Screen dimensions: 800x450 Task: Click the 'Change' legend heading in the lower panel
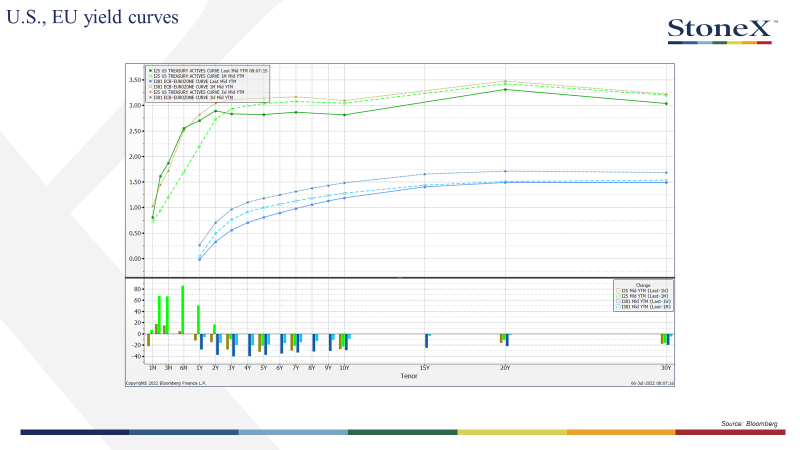tap(643, 285)
